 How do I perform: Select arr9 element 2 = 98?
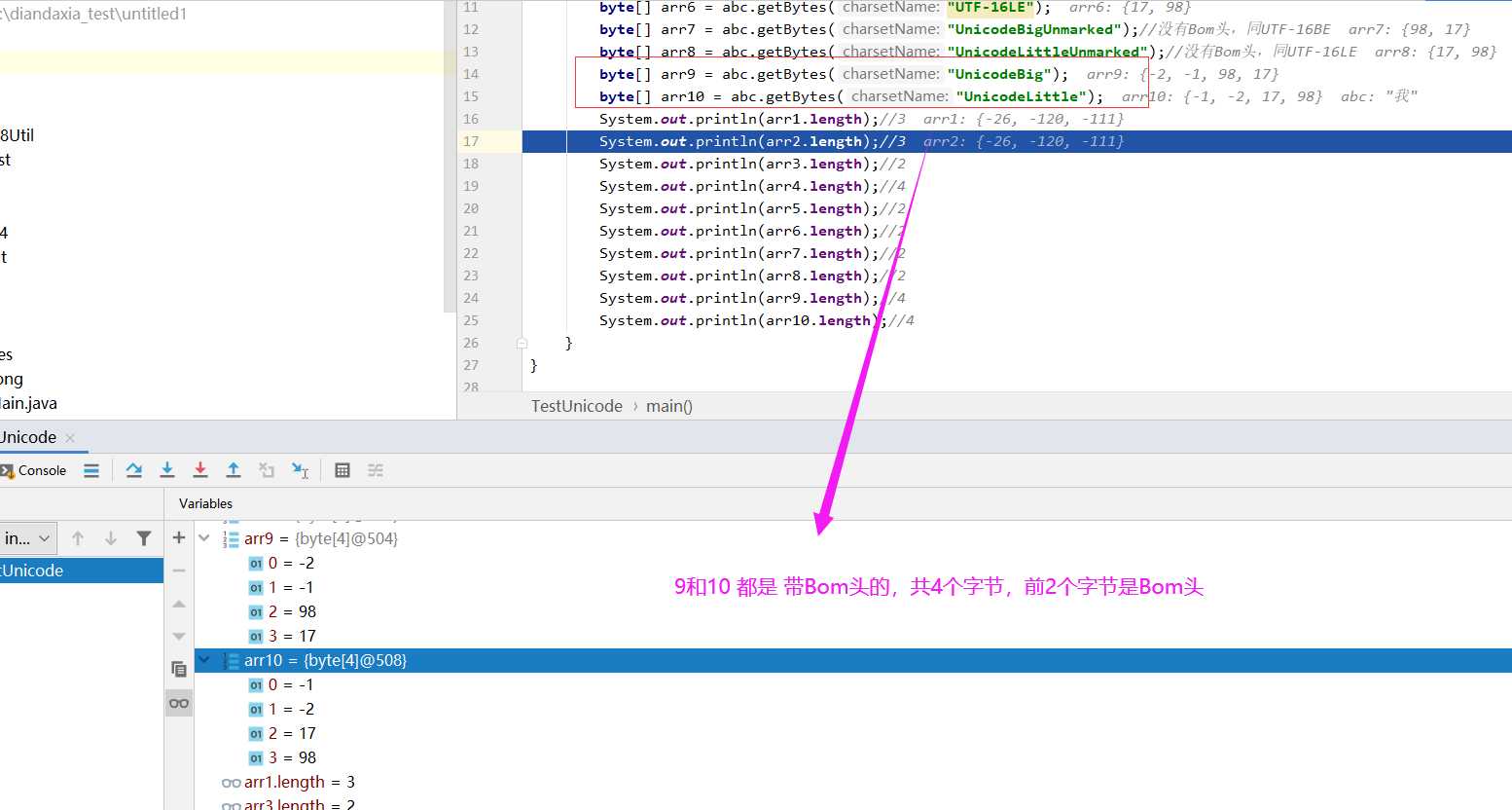pyautogui.click(x=292, y=611)
